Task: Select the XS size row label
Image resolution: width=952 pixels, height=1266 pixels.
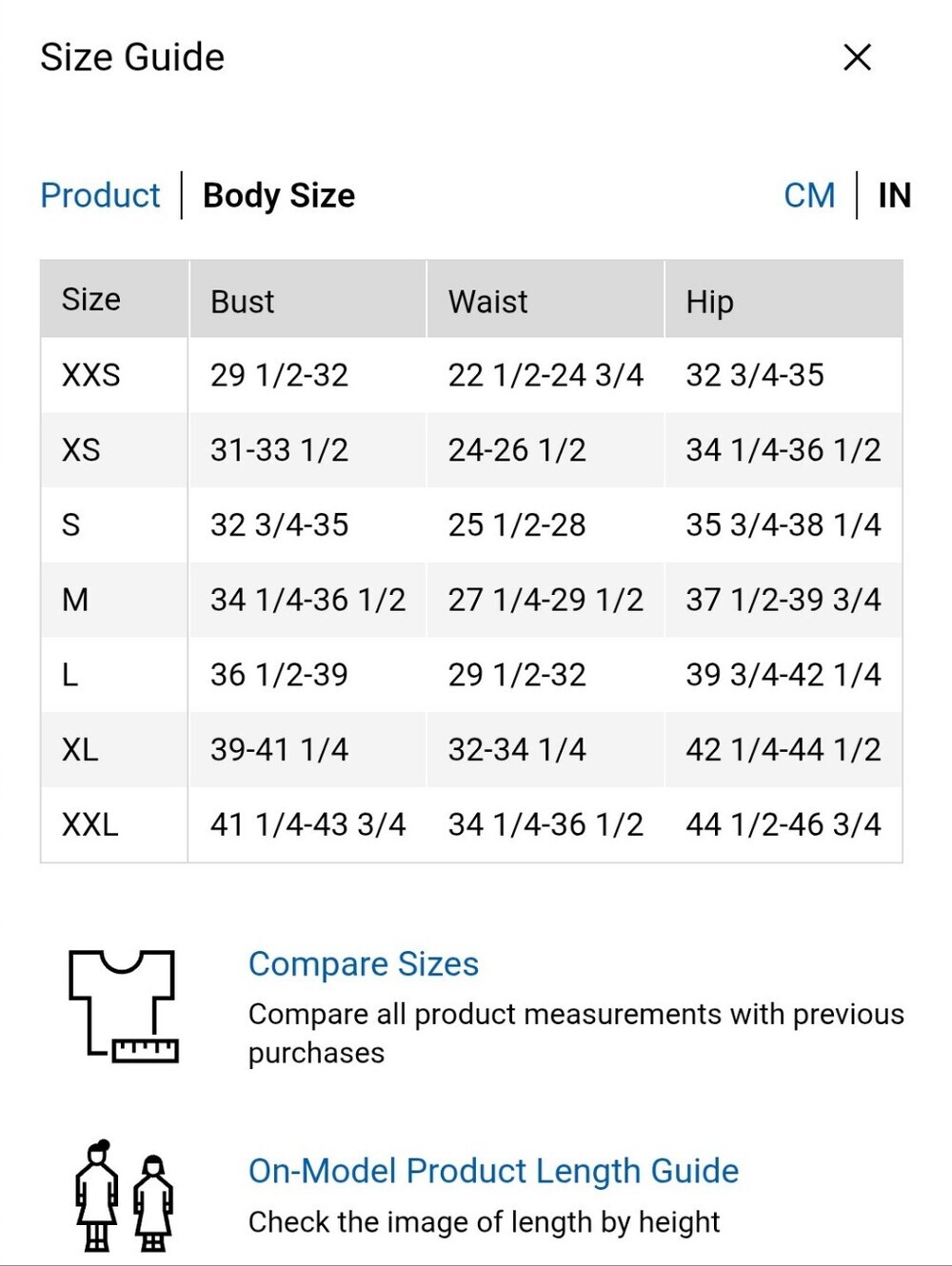Action: (x=81, y=449)
